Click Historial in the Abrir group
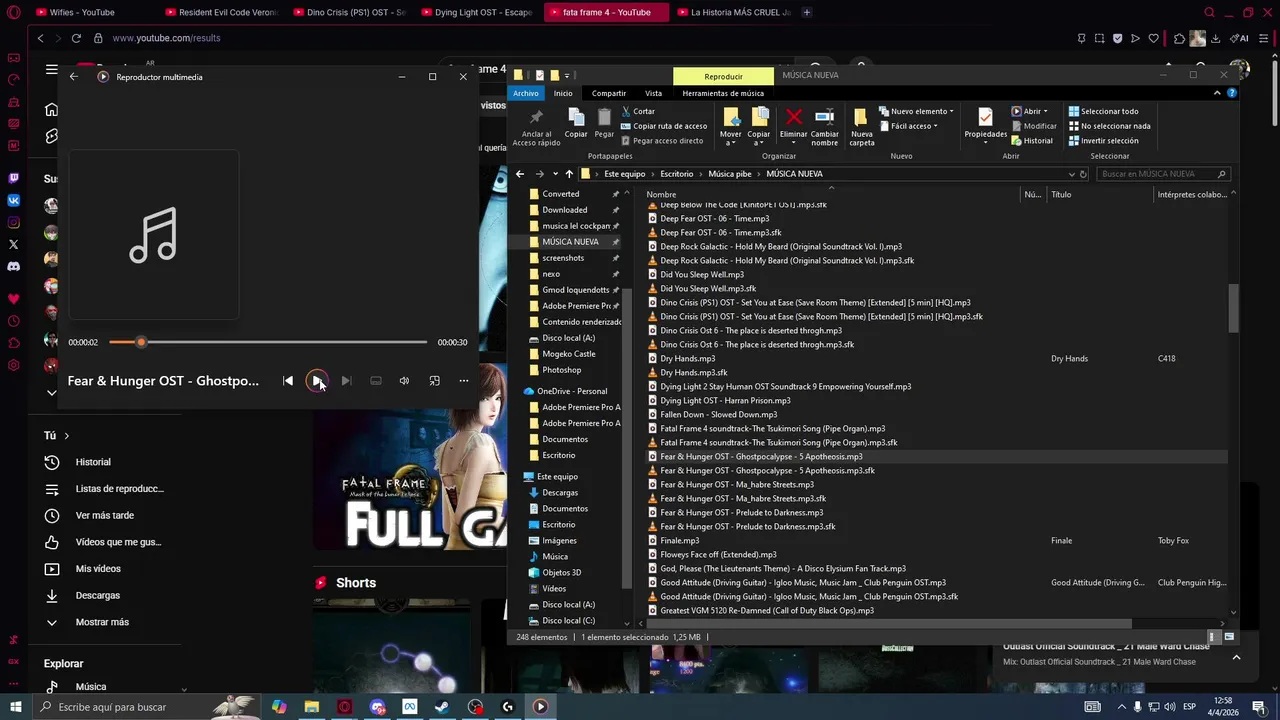This screenshot has height=720, width=1280. 1032,141
